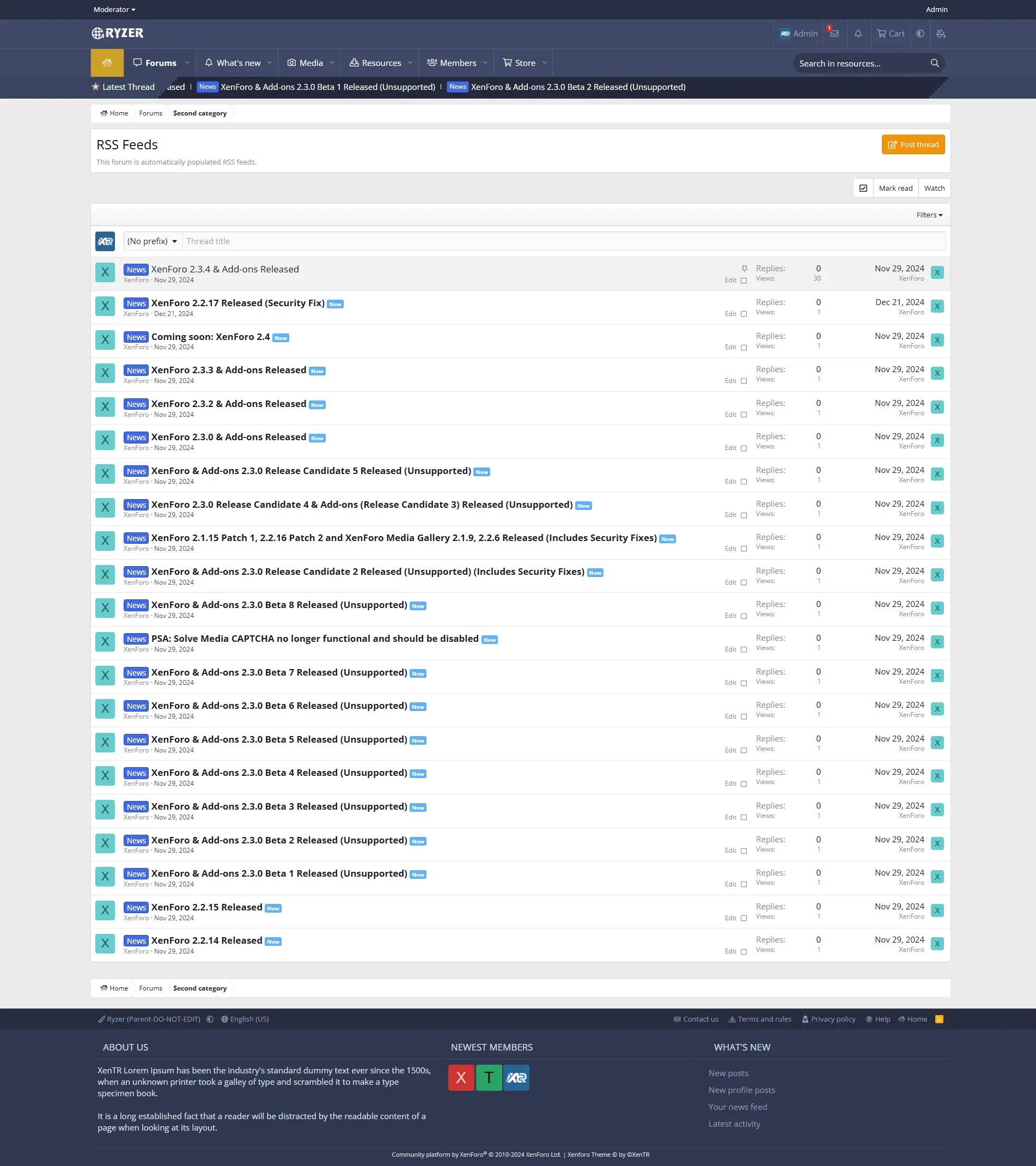The image size is (1036, 1166).
Task: Expand the Media submenu arrow
Action: [332, 63]
